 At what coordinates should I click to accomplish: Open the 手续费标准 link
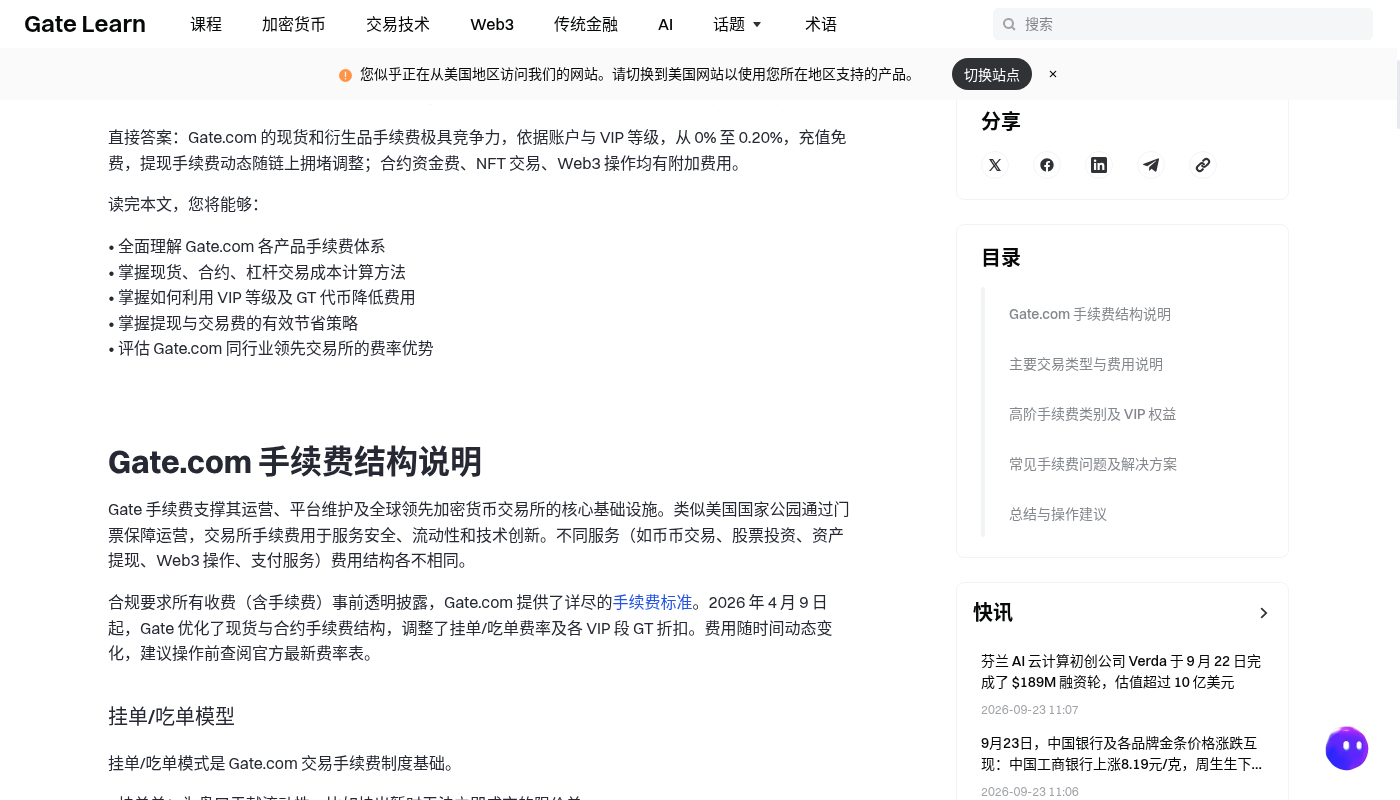coord(653,602)
